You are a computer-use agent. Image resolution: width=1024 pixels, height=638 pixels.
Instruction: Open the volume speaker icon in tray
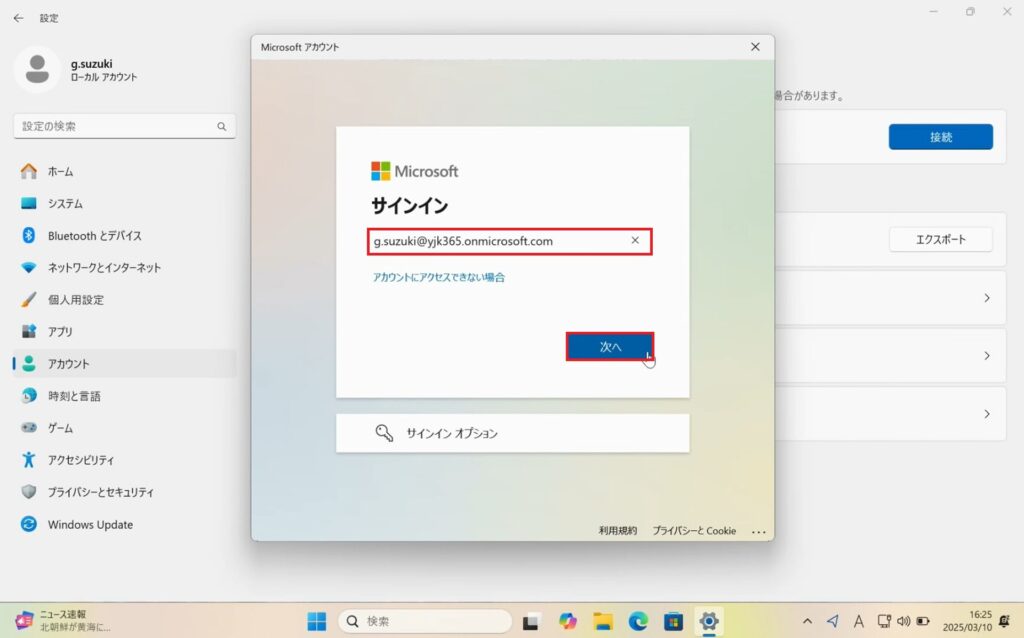[904, 621]
